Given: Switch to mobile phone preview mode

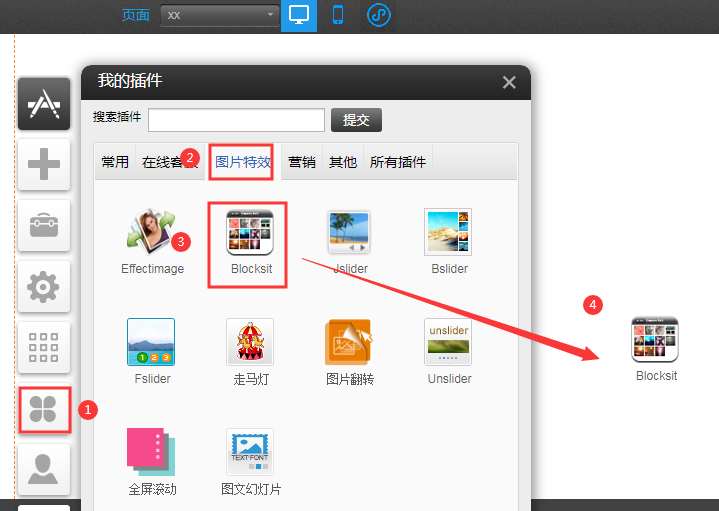Looking at the screenshot, I should pyautogui.click(x=338, y=15).
